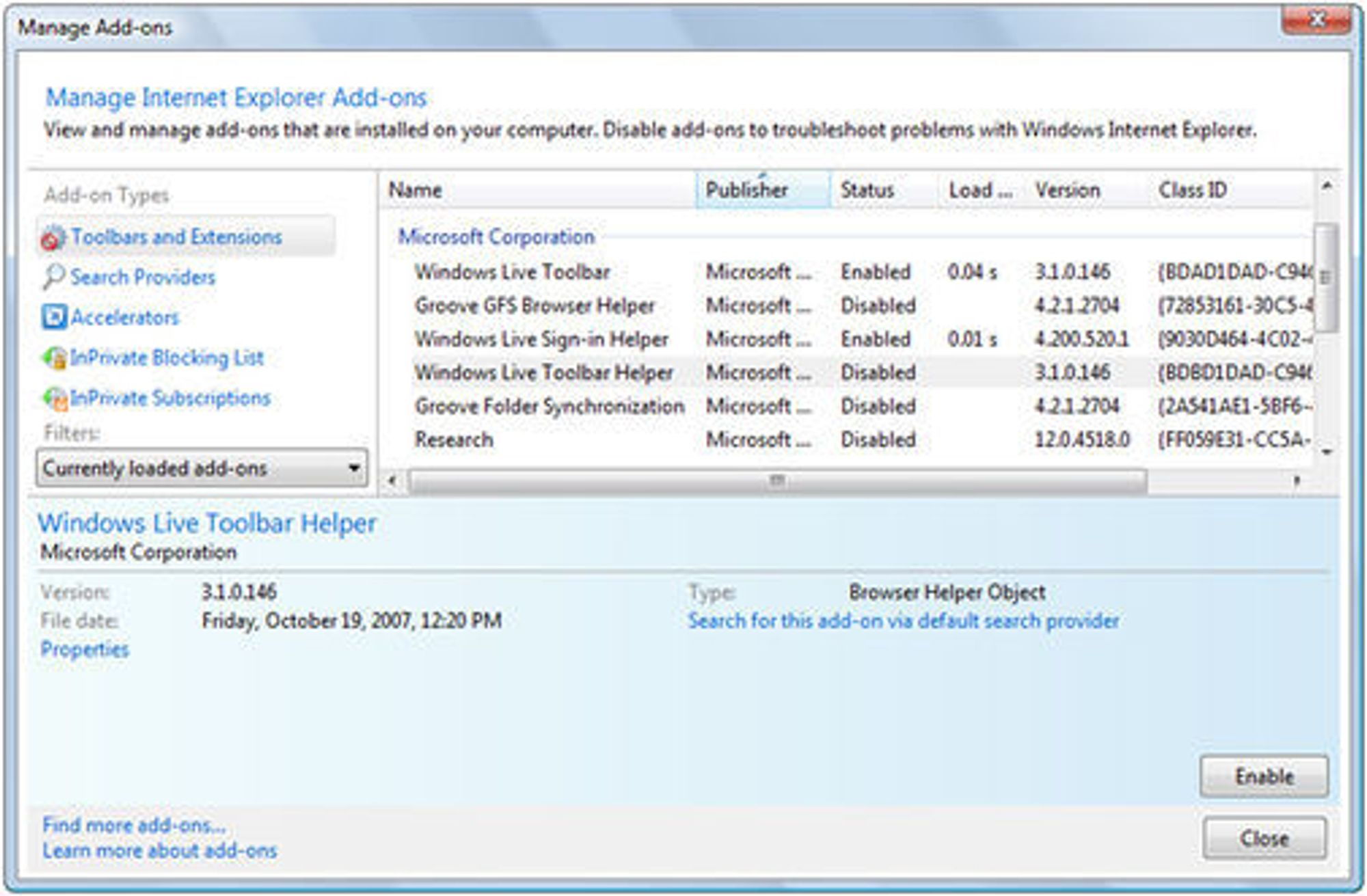1367x896 pixels.
Task: Open the Currently loaded add-ons filter dropdown
Action: coord(202,468)
